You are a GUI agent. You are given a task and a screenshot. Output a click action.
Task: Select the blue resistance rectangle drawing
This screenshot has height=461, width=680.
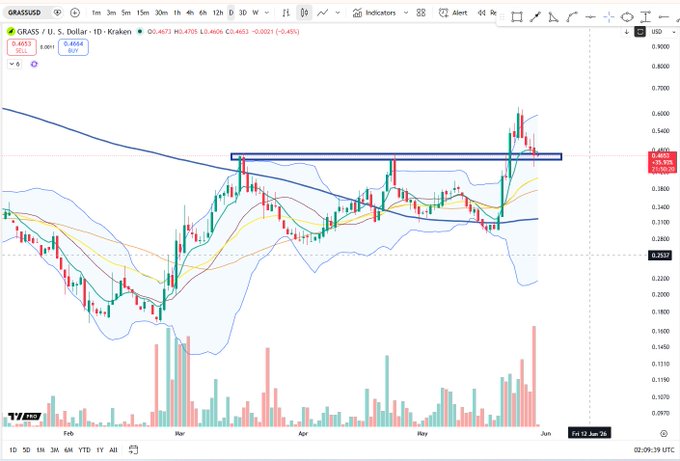point(396,157)
